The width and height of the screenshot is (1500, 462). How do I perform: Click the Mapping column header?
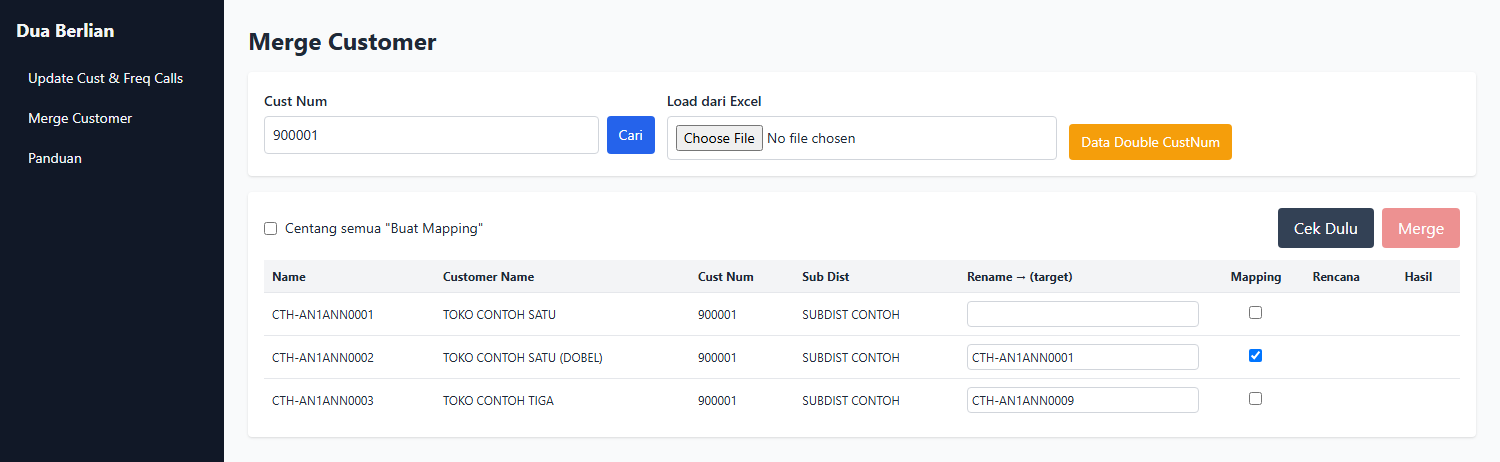1255,277
